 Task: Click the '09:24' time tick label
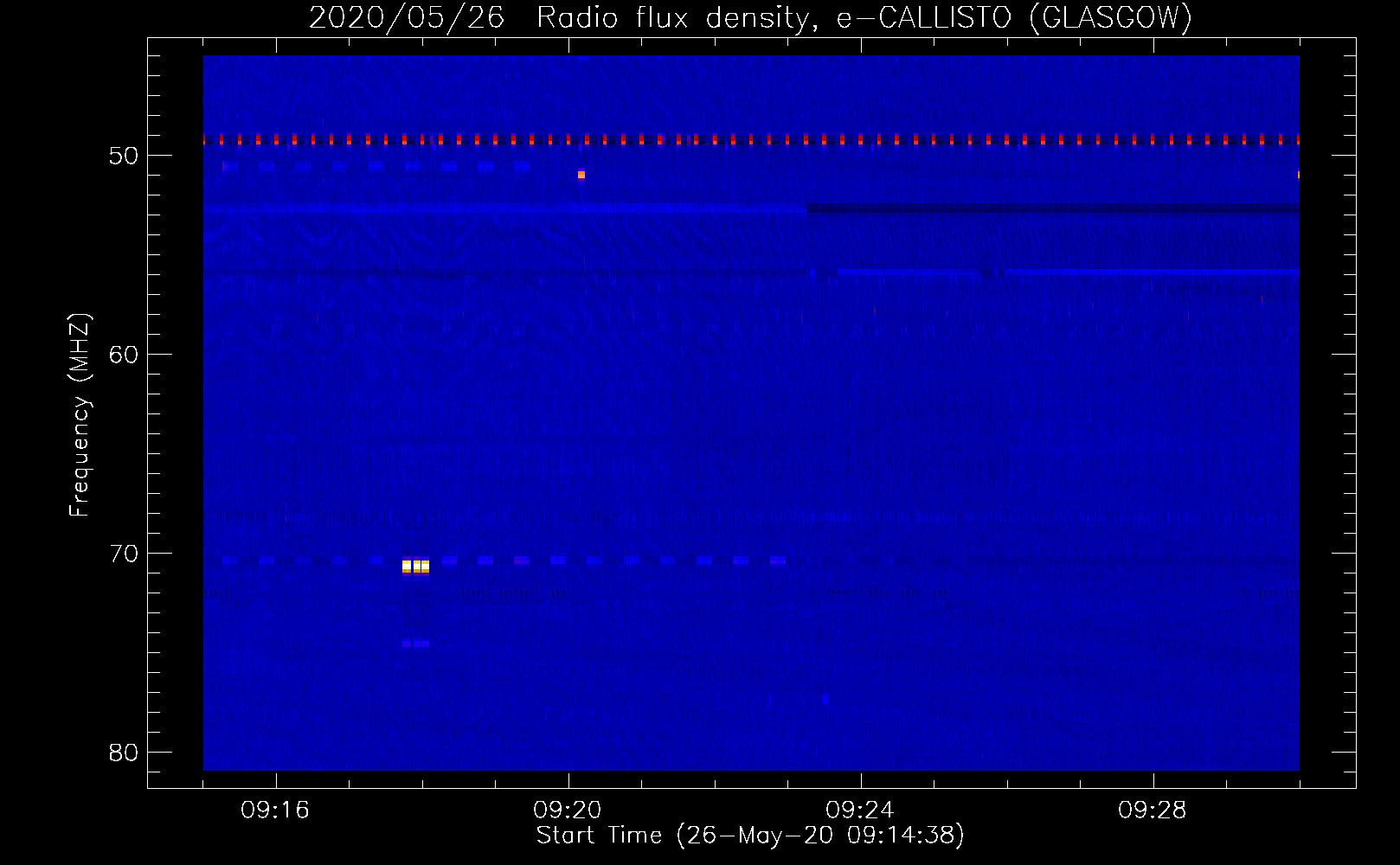[860, 811]
